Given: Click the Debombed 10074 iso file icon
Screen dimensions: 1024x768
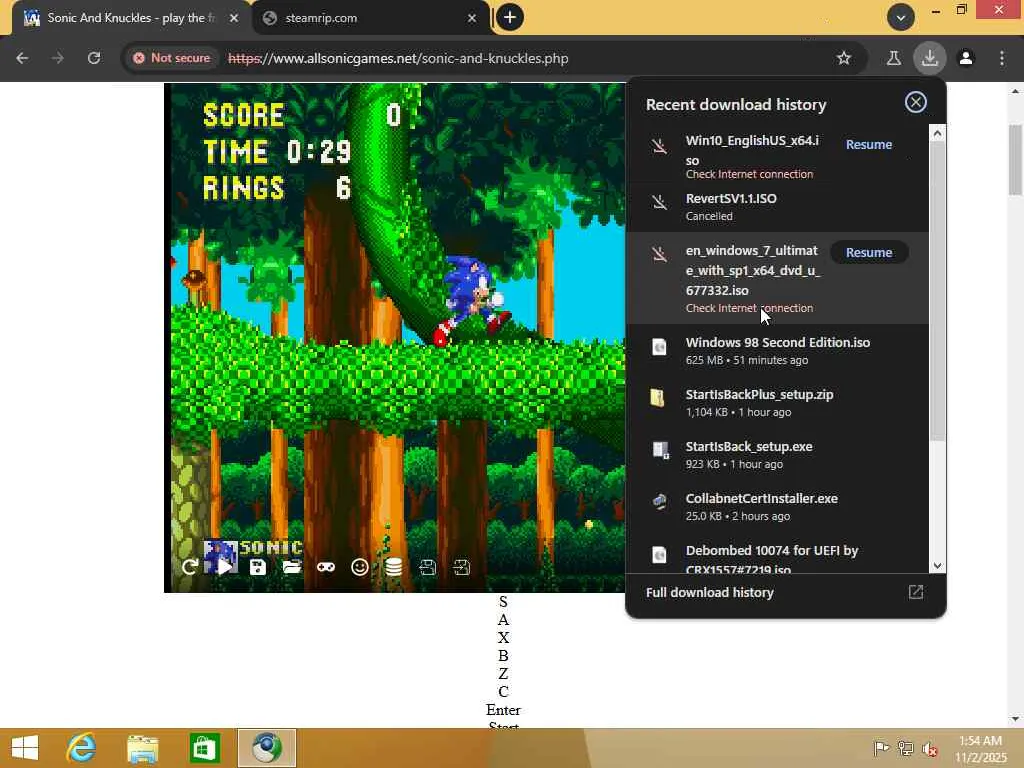Looking at the screenshot, I should pos(660,554).
